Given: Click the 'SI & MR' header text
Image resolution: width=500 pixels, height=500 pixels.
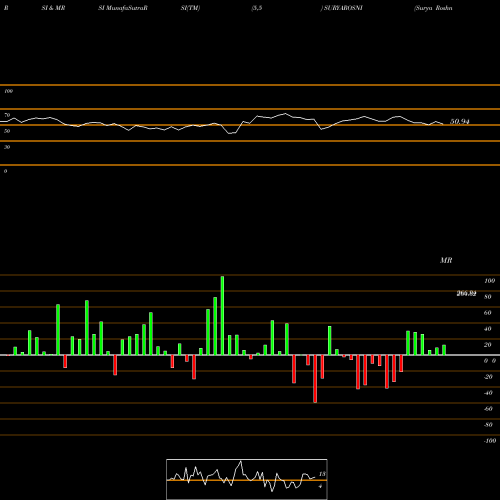Looking at the screenshot, I should [x=53, y=8].
